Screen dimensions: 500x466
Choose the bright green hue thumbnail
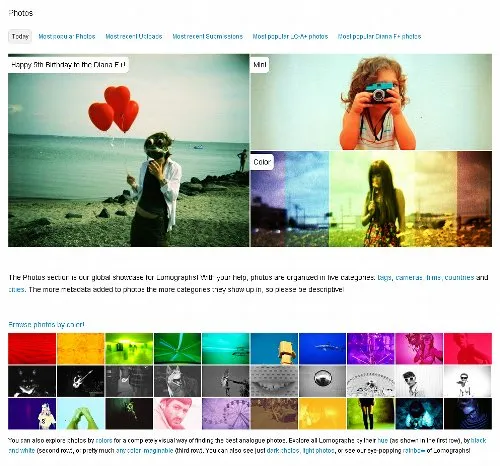click(129, 348)
